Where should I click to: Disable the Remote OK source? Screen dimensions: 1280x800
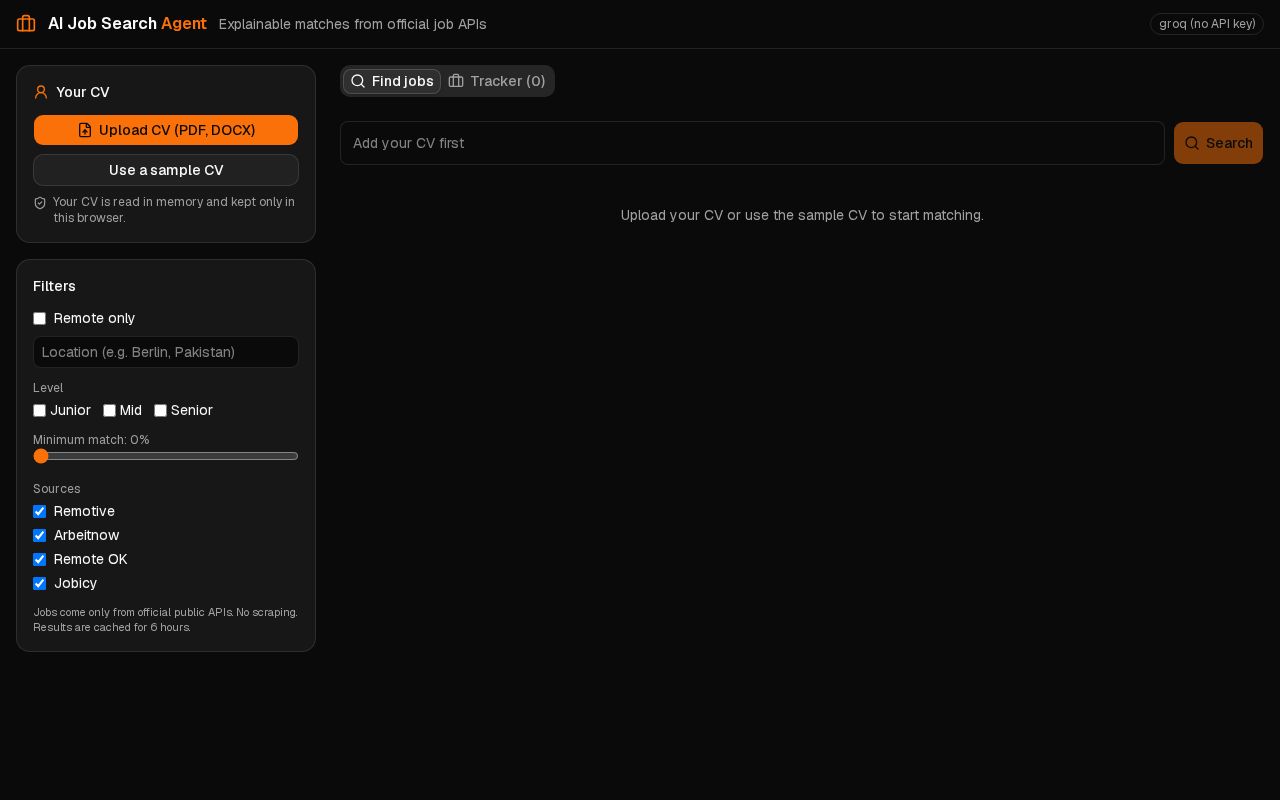(40, 560)
